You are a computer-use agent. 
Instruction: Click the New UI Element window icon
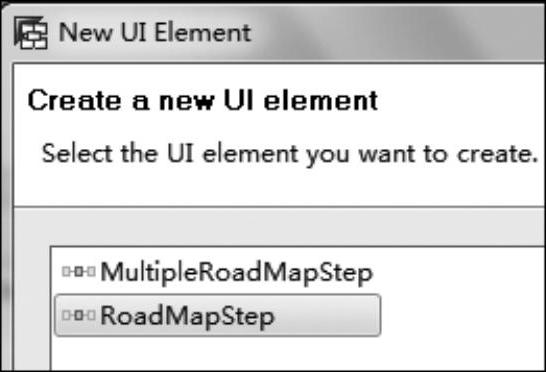point(31,33)
